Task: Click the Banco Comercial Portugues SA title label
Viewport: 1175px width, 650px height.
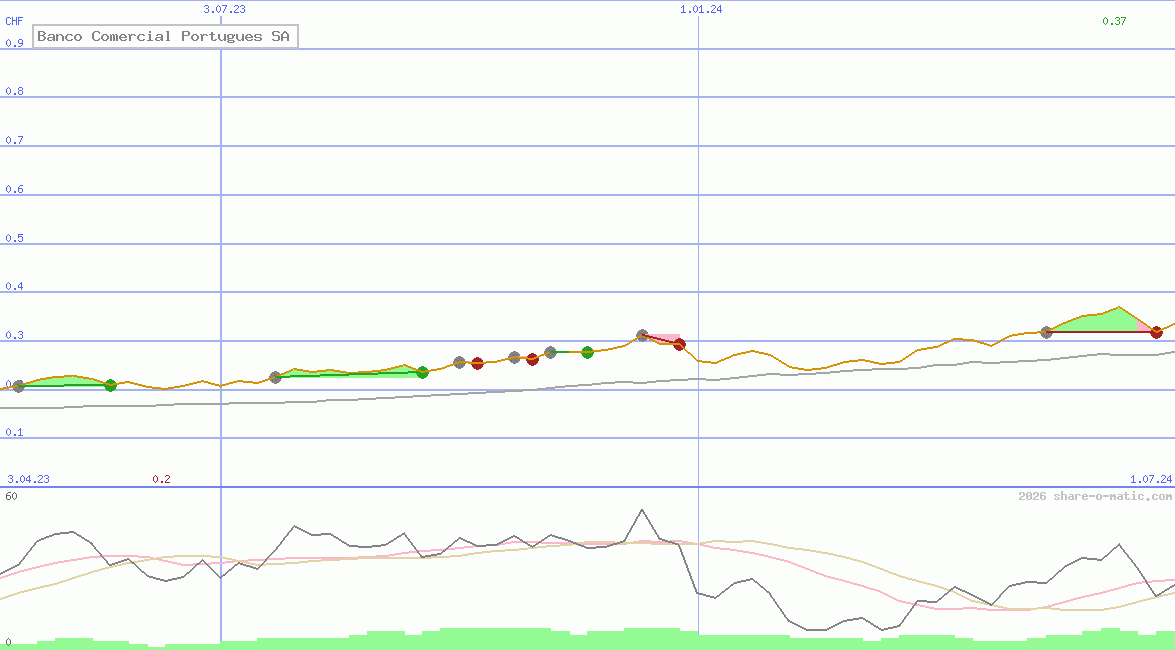Action: point(165,37)
